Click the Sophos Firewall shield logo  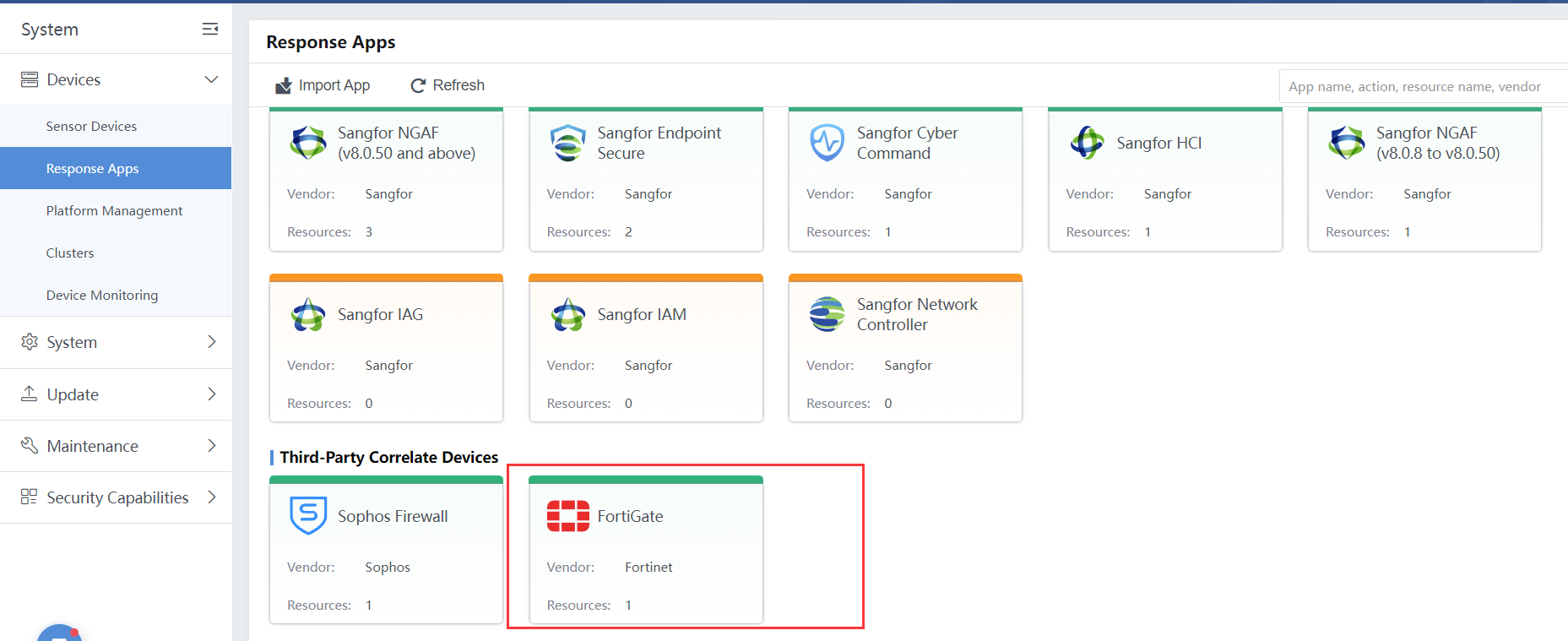click(x=308, y=515)
